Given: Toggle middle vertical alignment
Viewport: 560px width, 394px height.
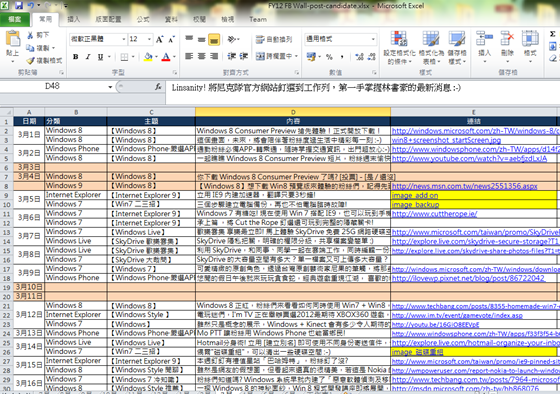Looking at the screenshot, I should [201, 39].
